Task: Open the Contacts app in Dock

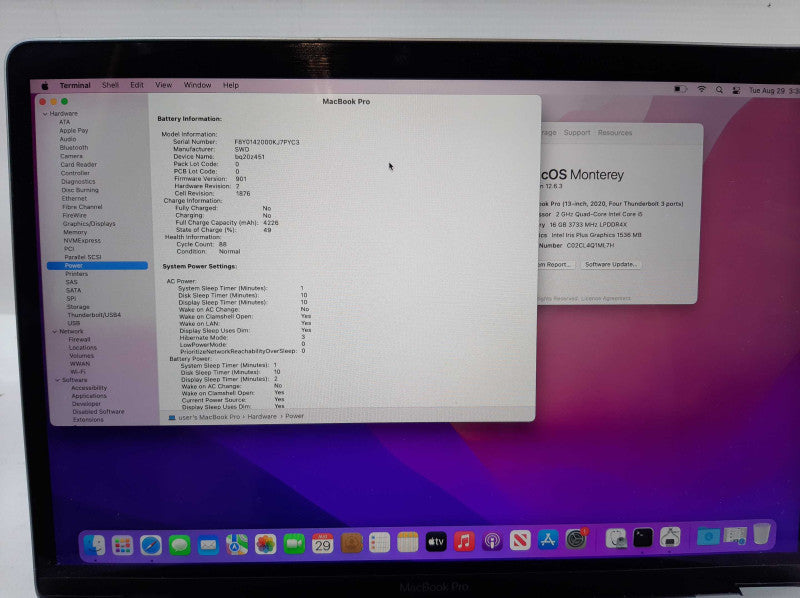Action: pos(351,543)
